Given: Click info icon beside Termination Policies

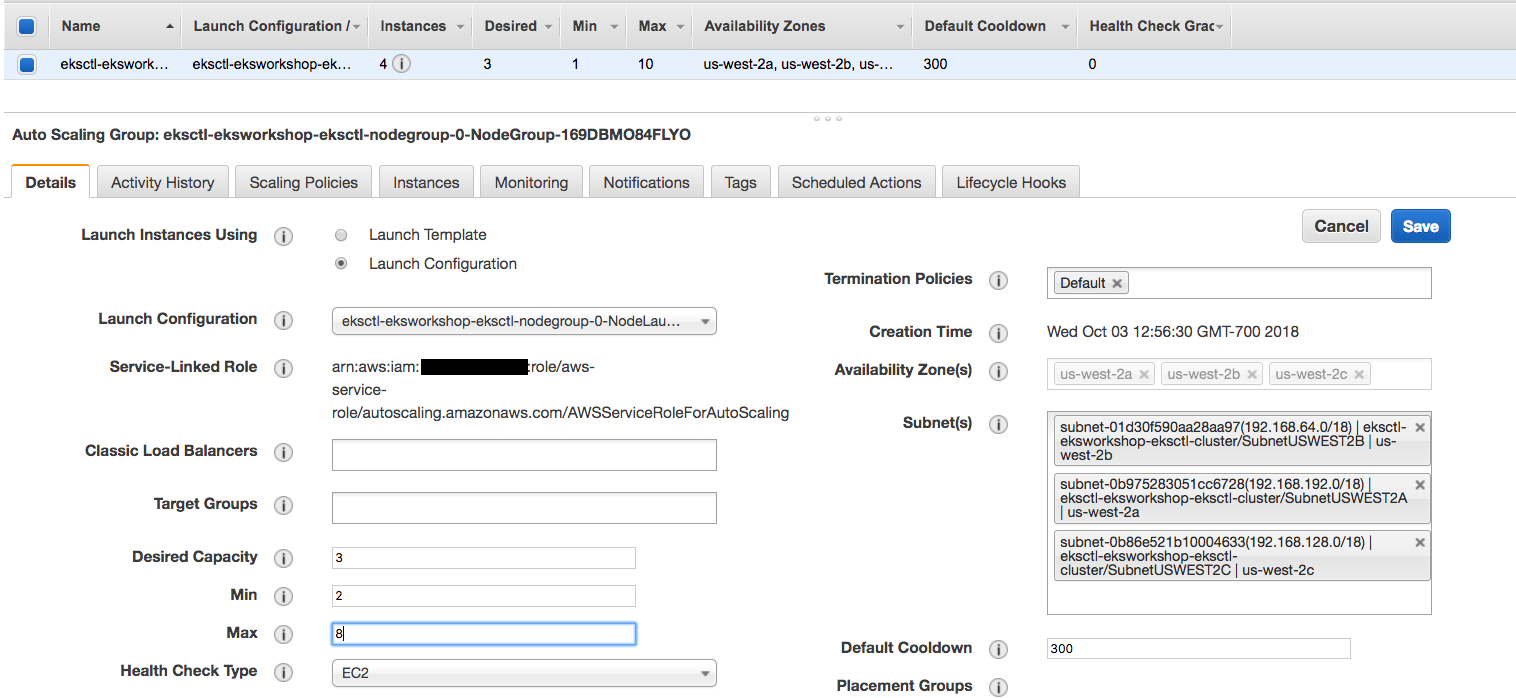Looking at the screenshot, I should point(998,280).
